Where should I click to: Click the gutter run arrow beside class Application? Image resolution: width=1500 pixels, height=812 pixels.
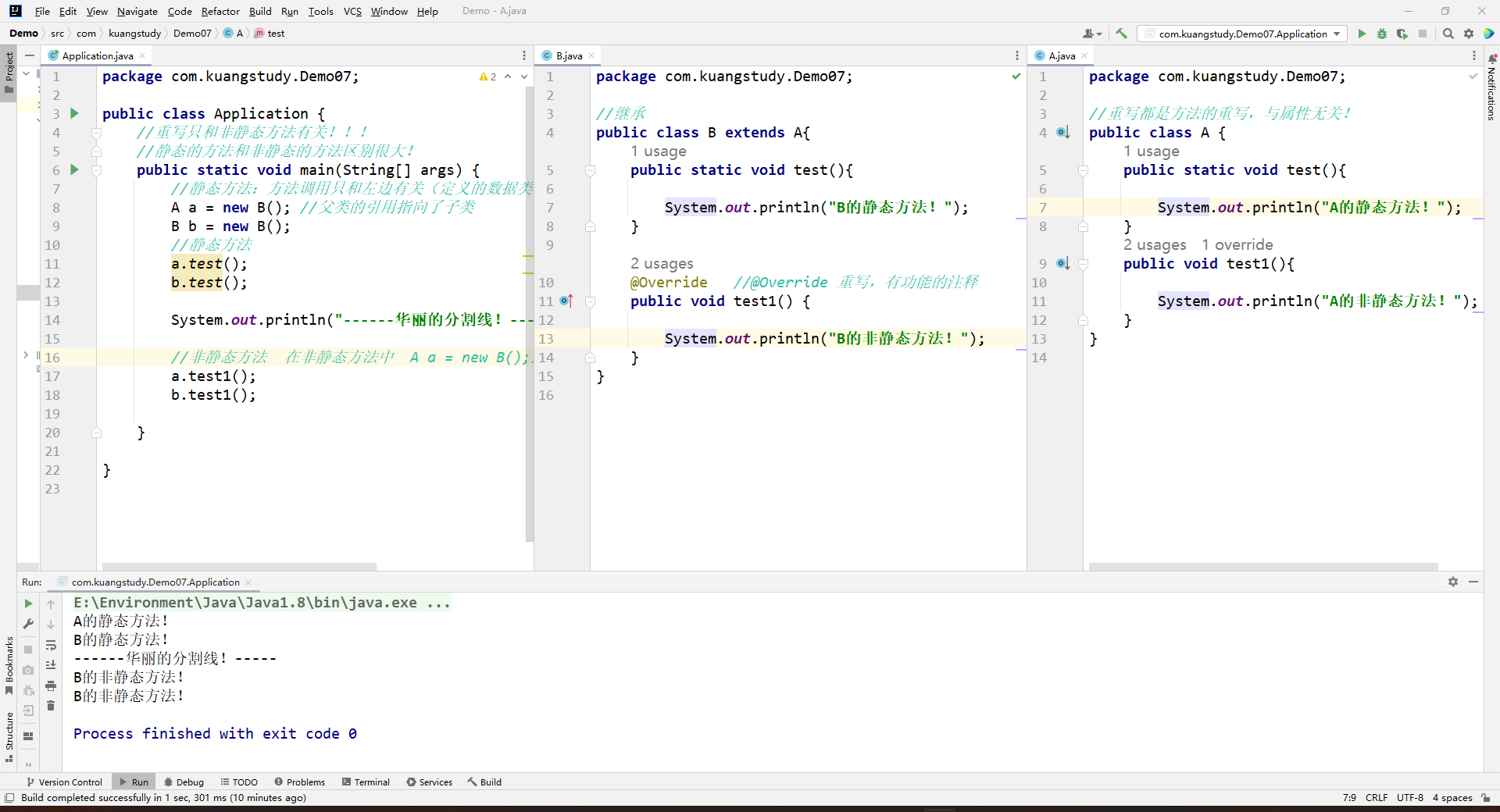pyautogui.click(x=74, y=114)
